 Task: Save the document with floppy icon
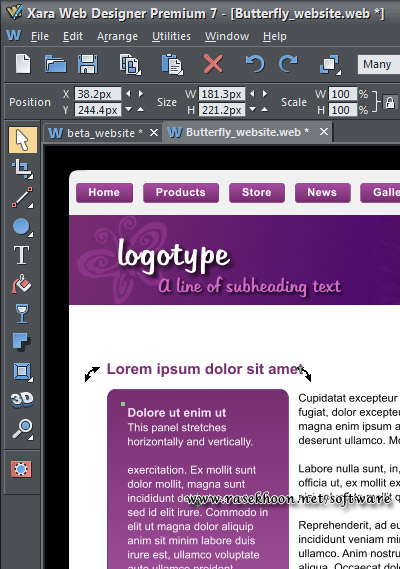(x=87, y=64)
